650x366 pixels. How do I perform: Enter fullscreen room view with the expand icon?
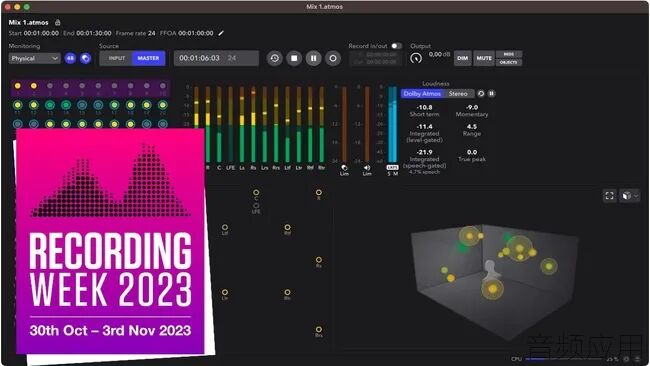(x=609, y=196)
